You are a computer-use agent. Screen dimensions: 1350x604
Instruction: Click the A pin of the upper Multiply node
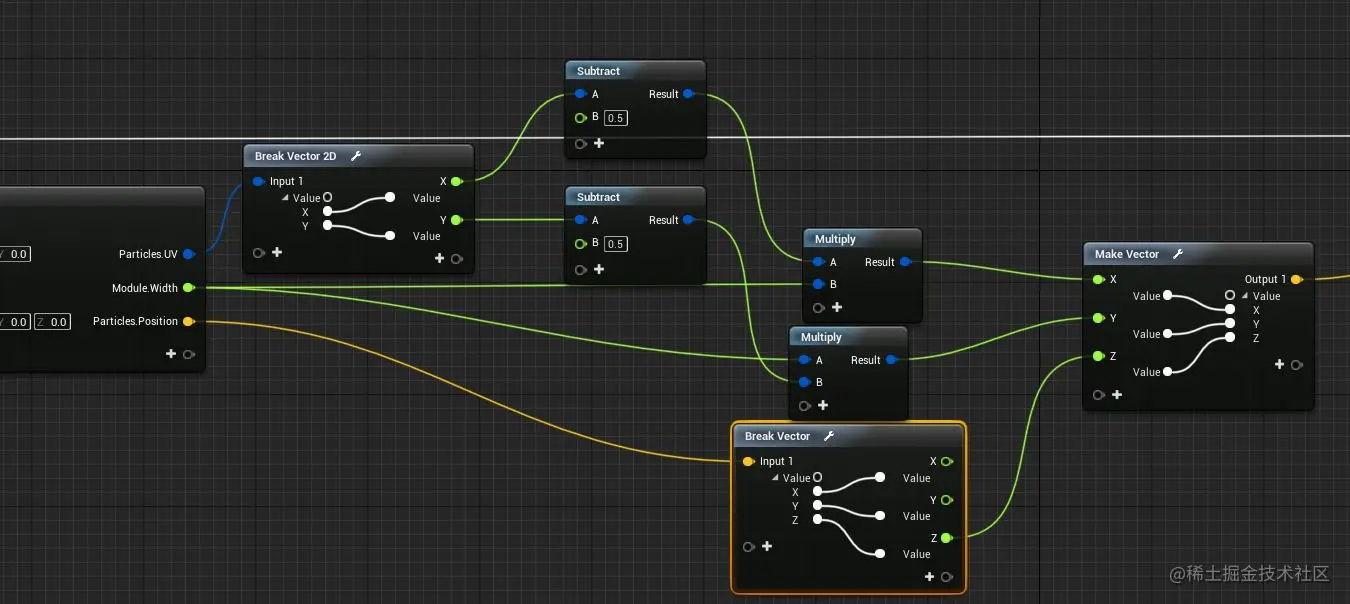coord(818,262)
